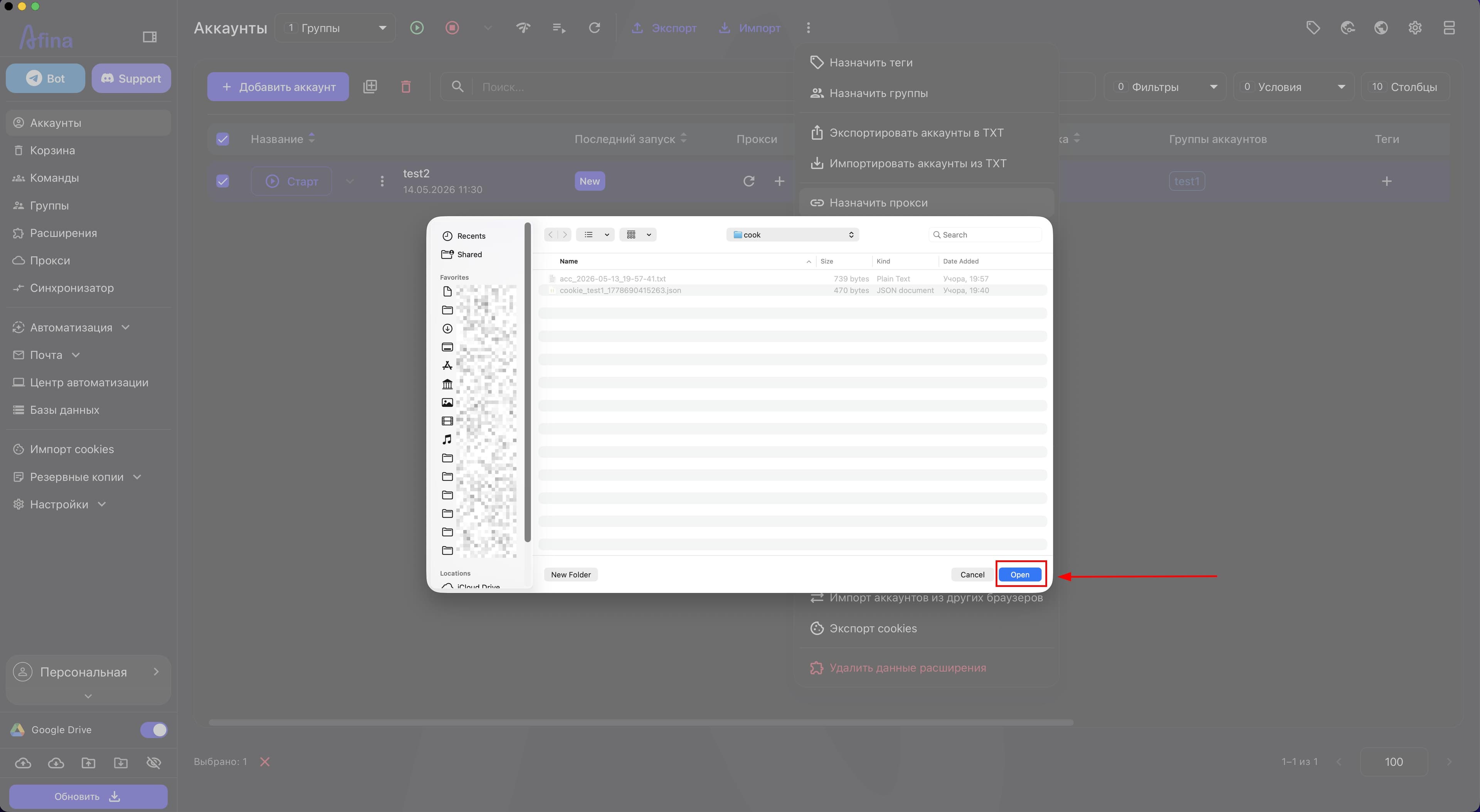Click the accounts table horizontal scrollbar
1480x812 pixels.
641,722
